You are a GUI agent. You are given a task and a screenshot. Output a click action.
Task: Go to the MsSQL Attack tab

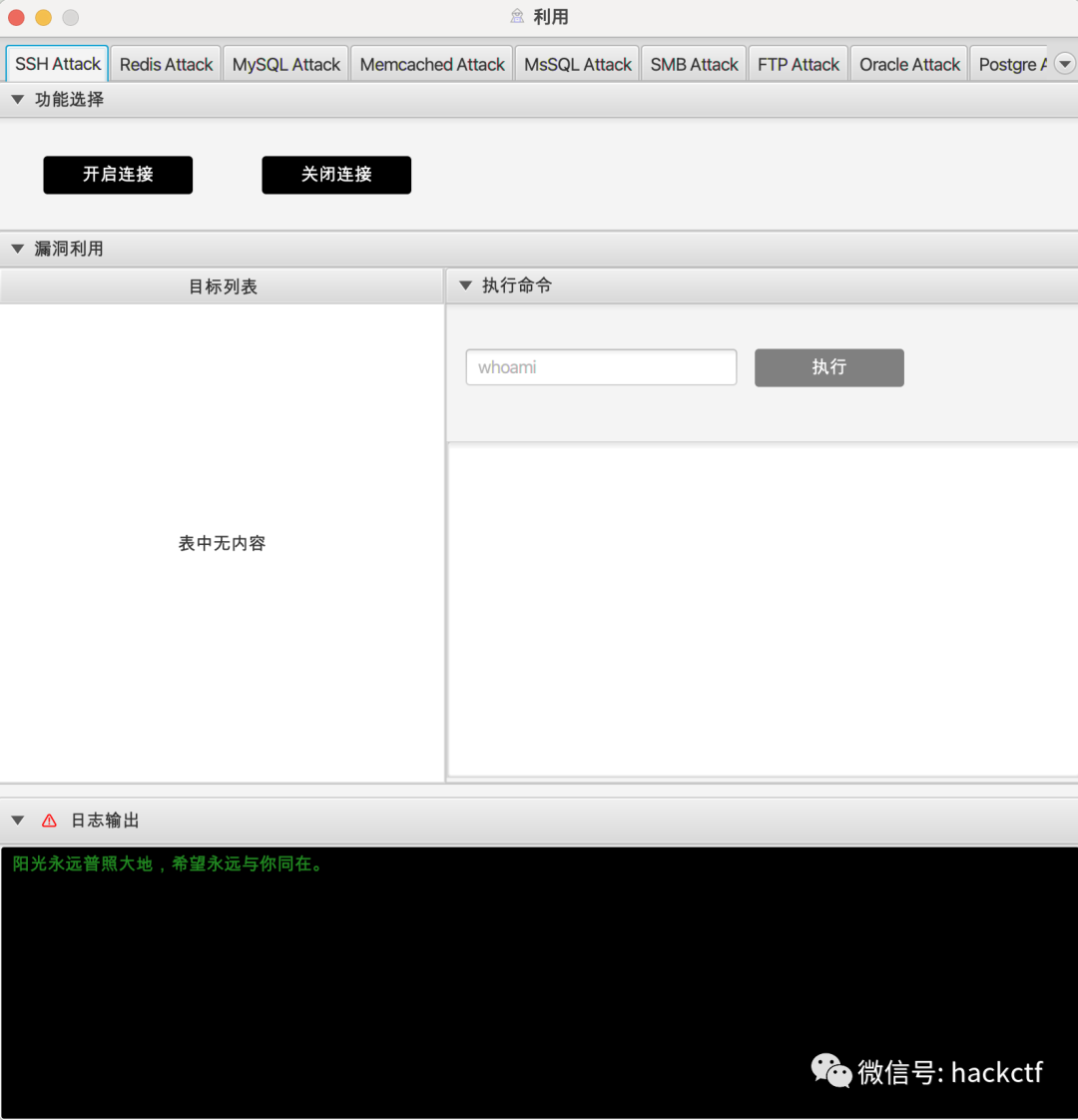[578, 65]
